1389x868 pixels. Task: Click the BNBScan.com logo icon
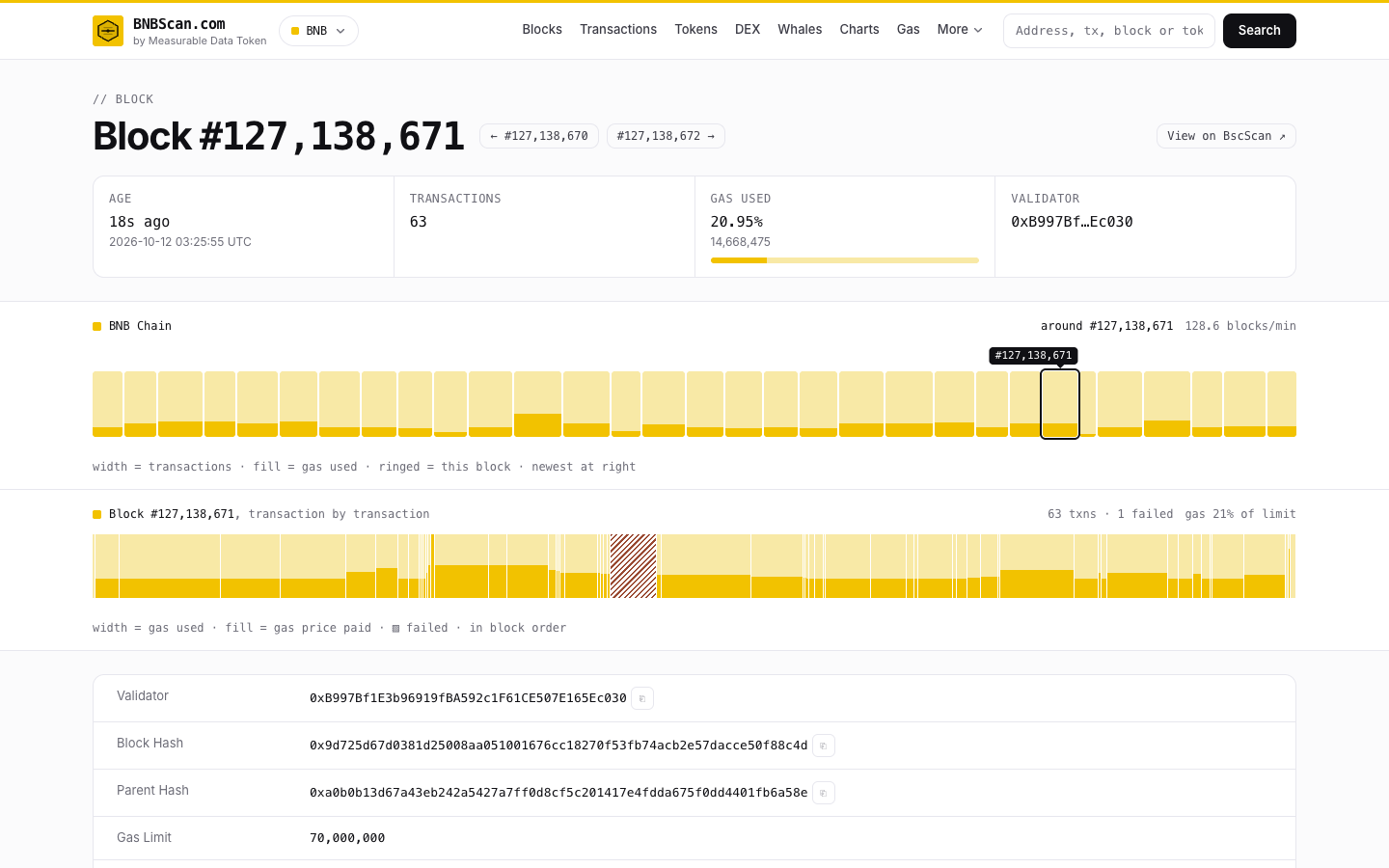click(x=108, y=31)
